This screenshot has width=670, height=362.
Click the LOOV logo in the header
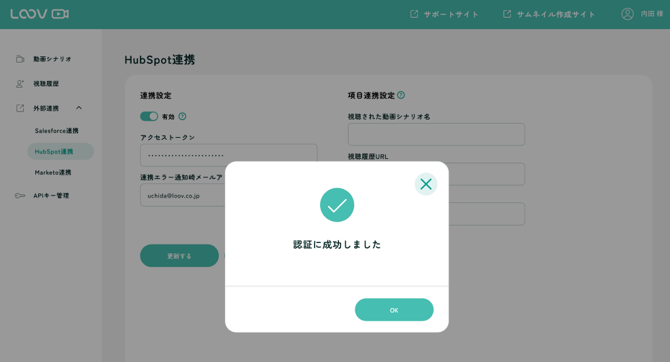(40, 14)
